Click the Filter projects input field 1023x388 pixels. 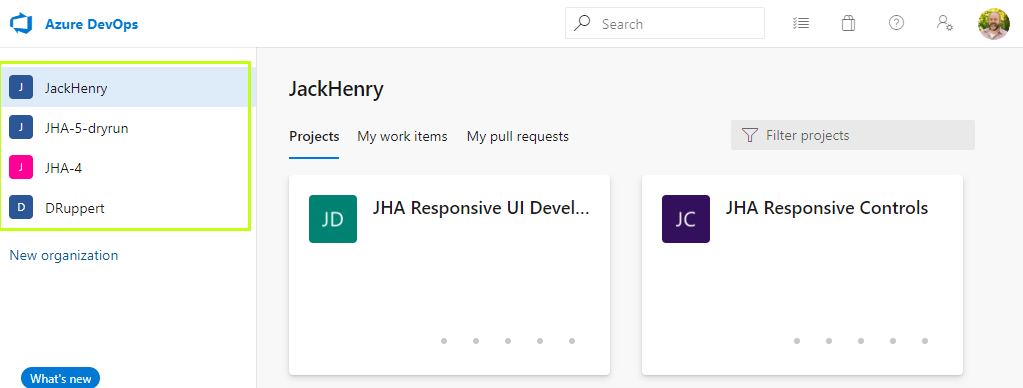click(853, 136)
